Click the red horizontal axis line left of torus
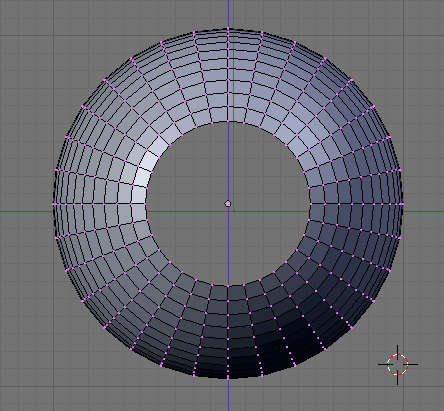This screenshot has width=444, height=411. coord(26,211)
